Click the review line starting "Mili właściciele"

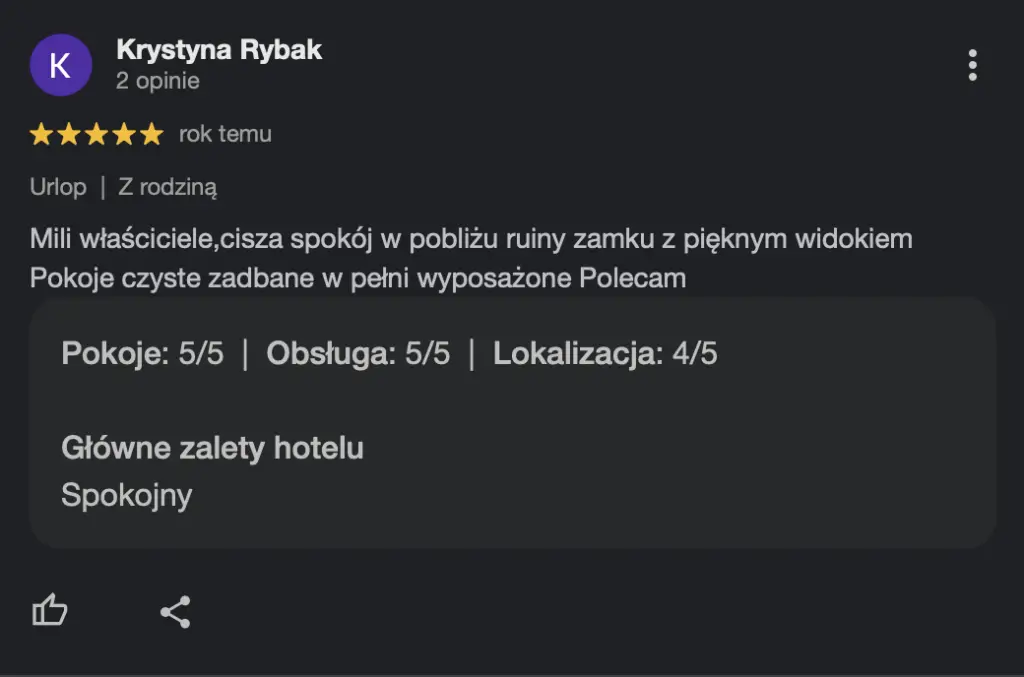pos(471,239)
